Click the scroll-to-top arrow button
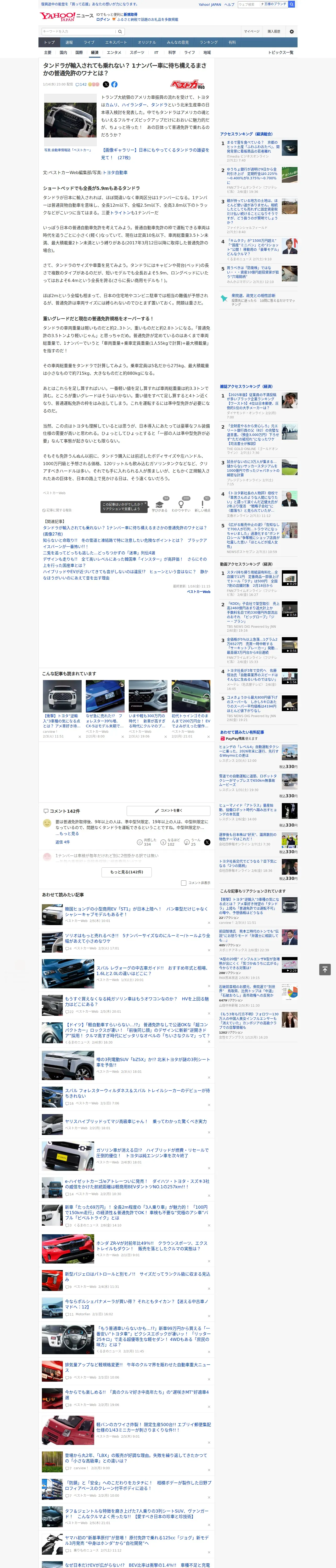 325,969
